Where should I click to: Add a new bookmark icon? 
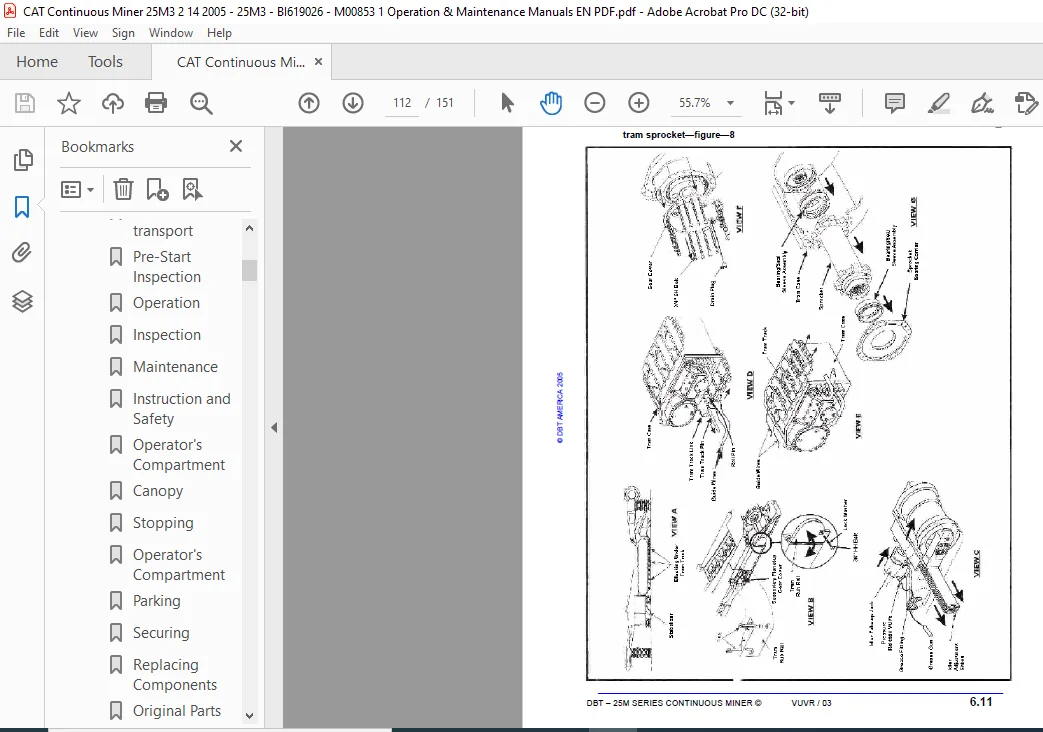(x=157, y=190)
